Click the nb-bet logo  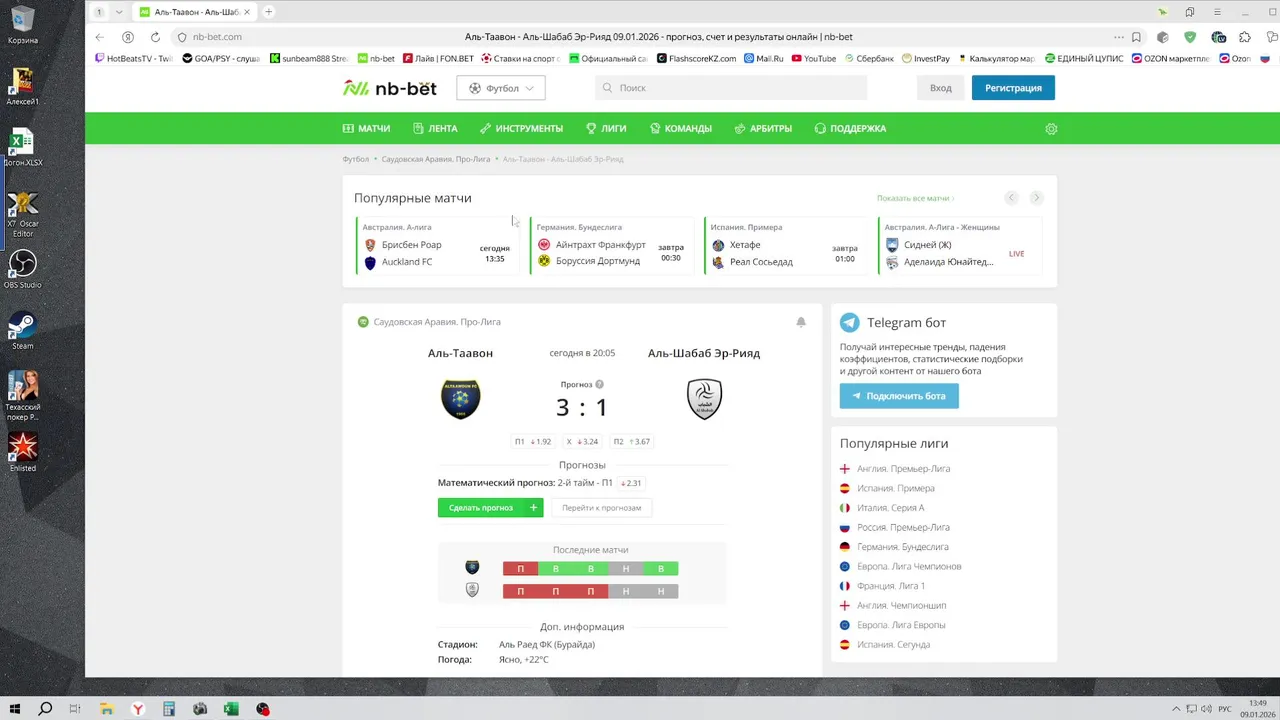390,88
